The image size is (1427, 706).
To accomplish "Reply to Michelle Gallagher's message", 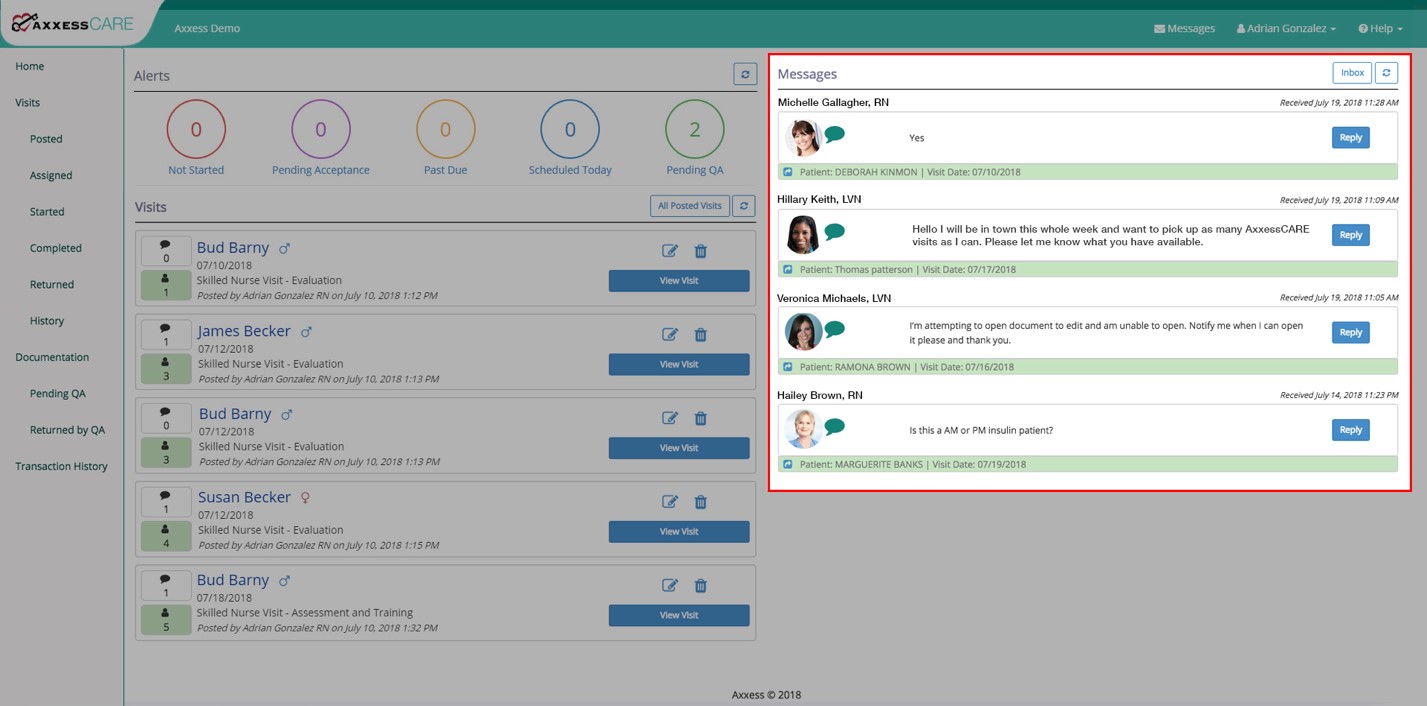I will (1350, 138).
